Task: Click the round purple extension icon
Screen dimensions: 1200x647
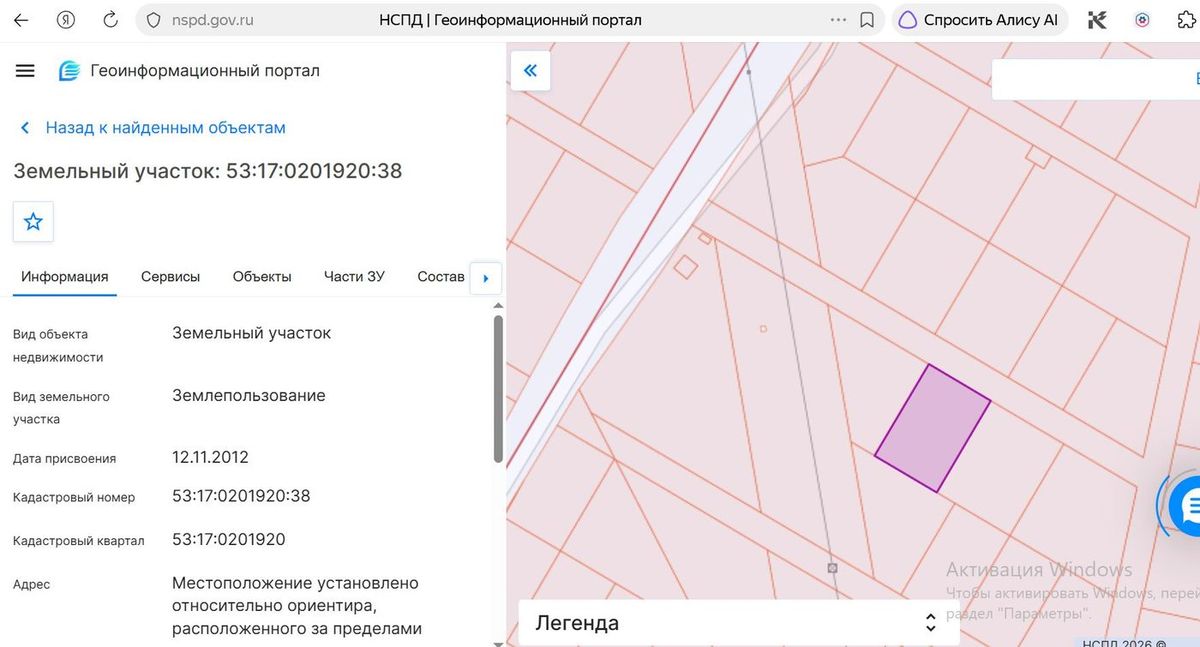Action: 1142,20
